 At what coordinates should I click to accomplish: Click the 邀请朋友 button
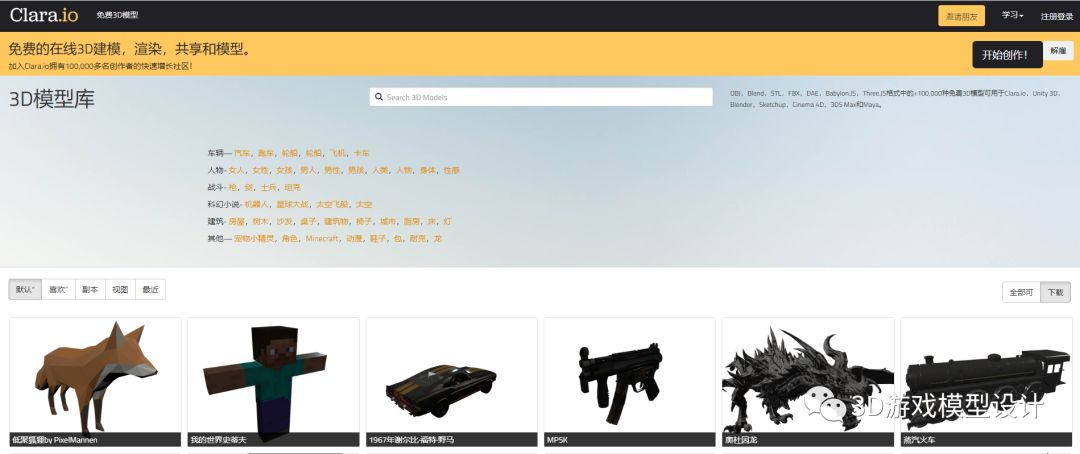tap(962, 16)
